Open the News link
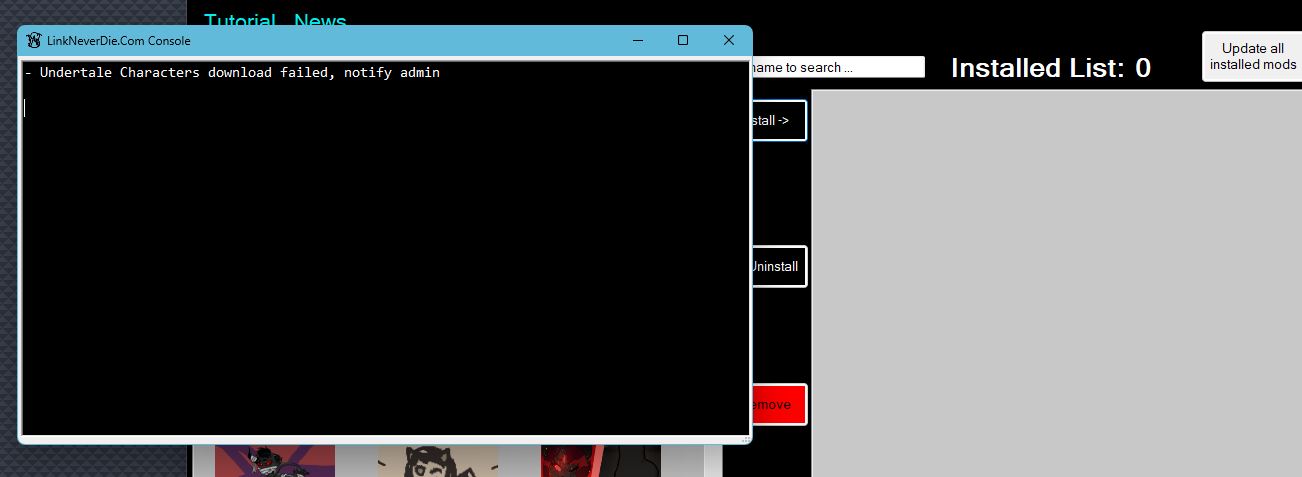The width and height of the screenshot is (1302, 477). coord(320,19)
